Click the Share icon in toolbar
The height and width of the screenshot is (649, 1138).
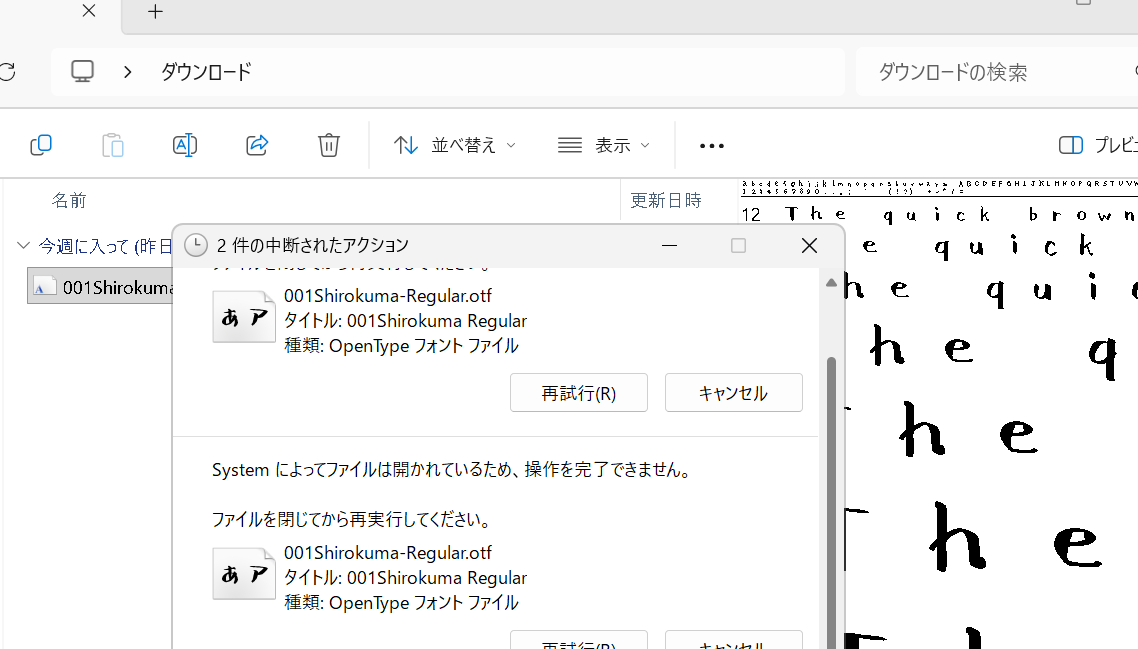point(257,145)
